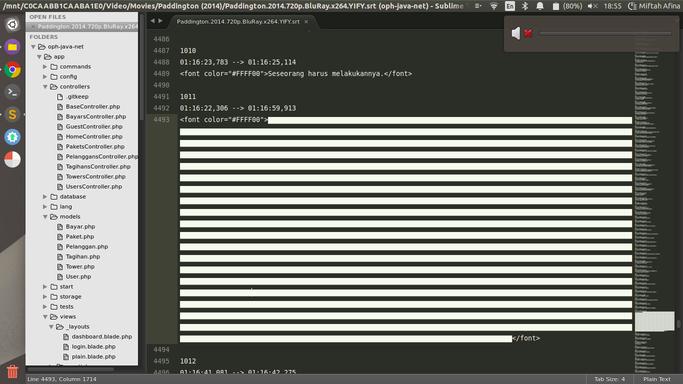Go to previous tab with left arrow
This screenshot has width=683, height=384.
click(x=152, y=20)
